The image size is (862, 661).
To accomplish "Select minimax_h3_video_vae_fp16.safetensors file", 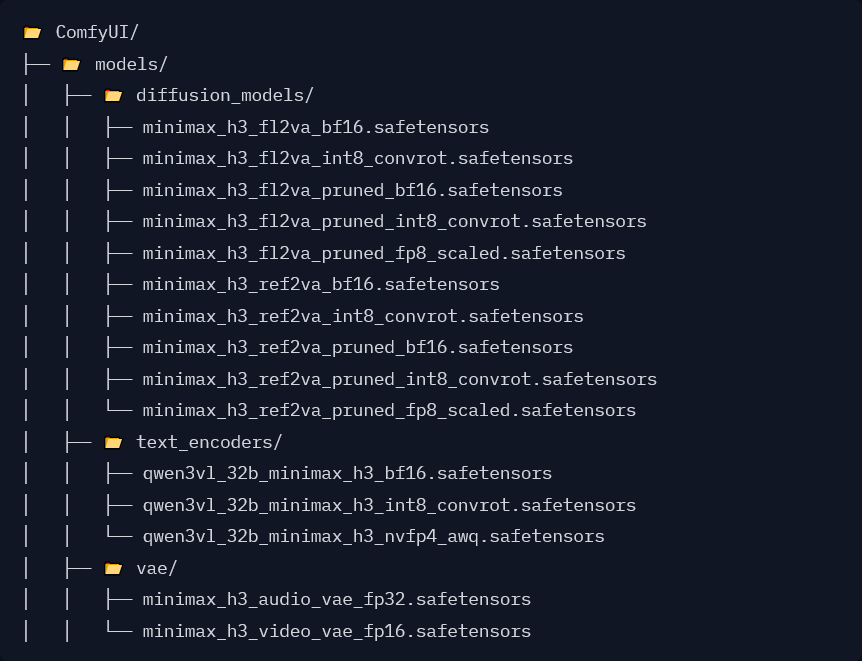I will [337, 631].
